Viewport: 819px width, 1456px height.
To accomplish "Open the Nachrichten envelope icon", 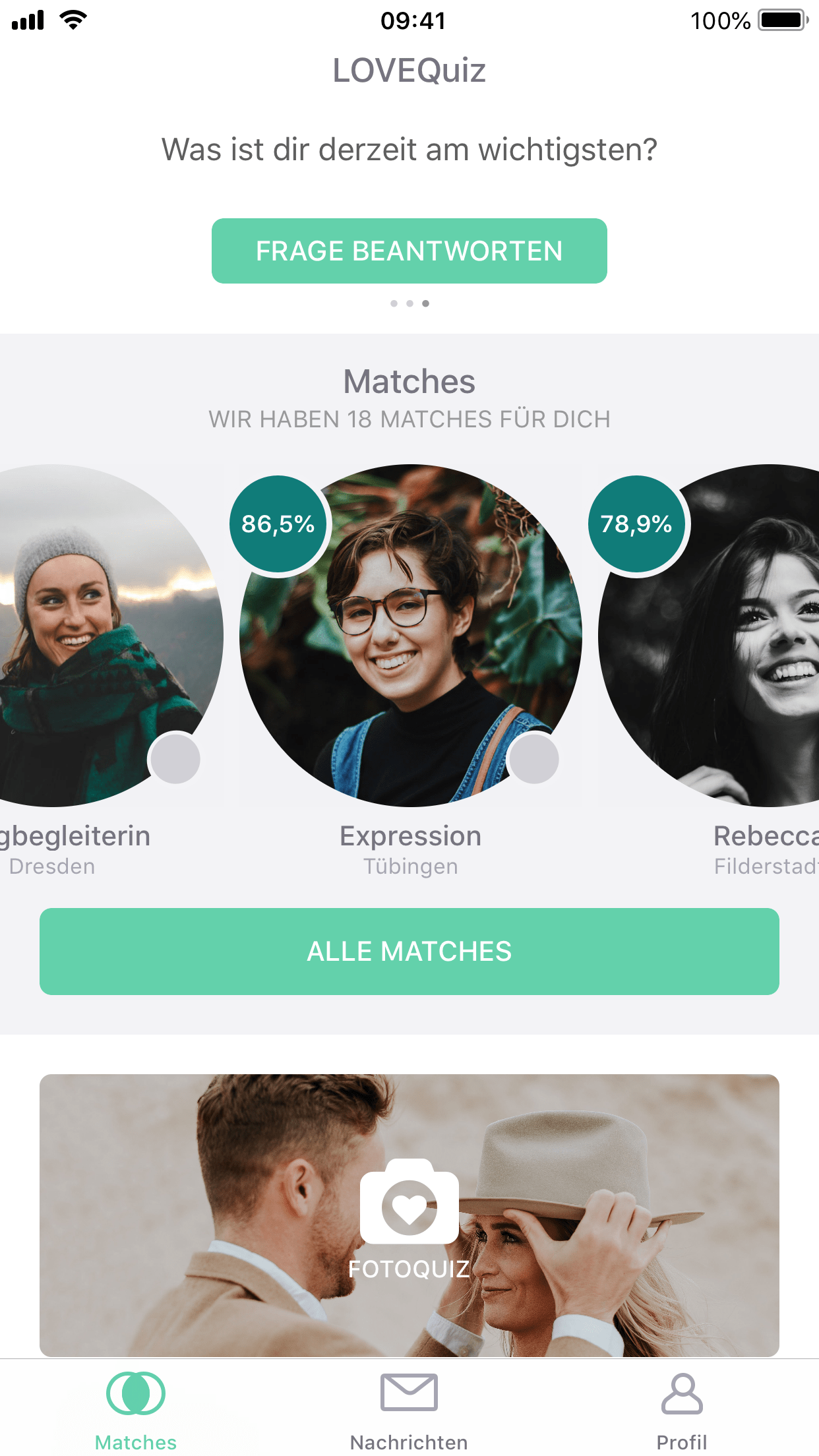I will click(409, 1392).
